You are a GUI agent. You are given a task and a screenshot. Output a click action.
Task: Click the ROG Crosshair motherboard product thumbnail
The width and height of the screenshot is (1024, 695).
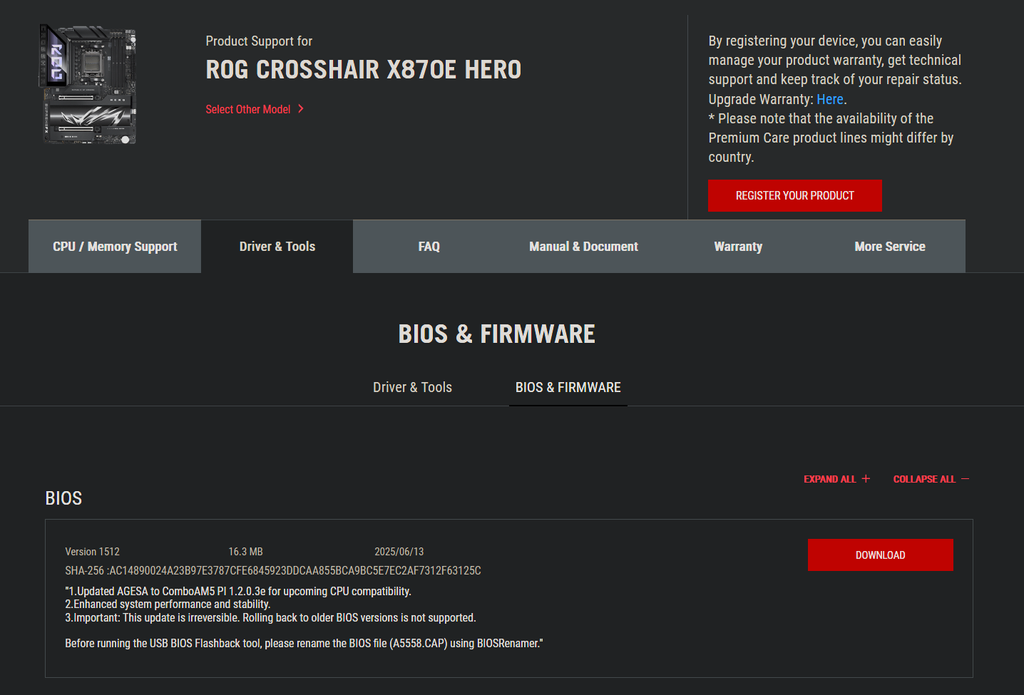tap(88, 84)
